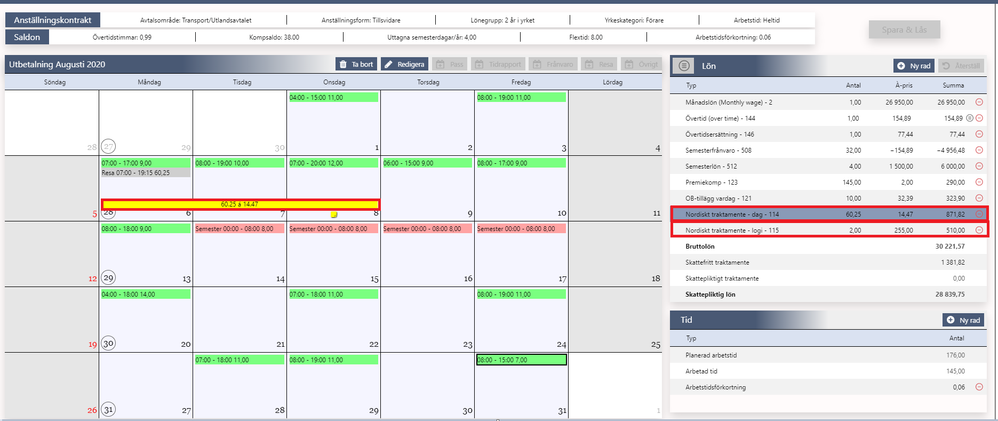
Task: Remove the Semesterfrånvaro - 508 row
Action: [x=979, y=150]
